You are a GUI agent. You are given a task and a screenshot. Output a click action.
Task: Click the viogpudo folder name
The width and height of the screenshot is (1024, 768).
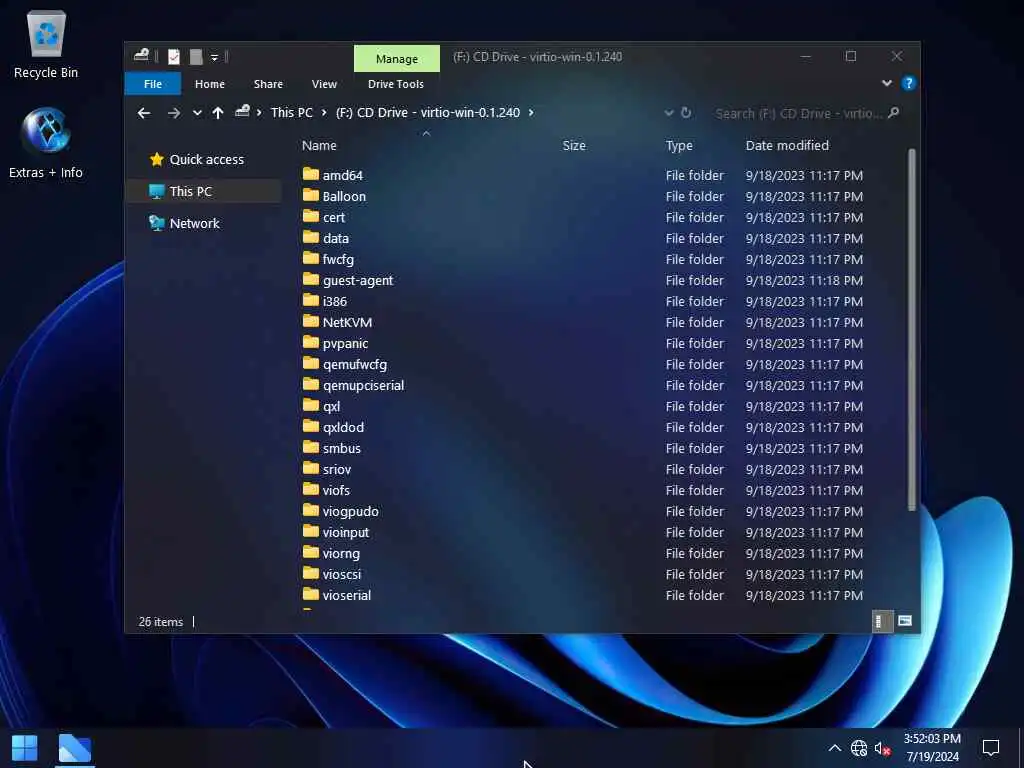[x=350, y=511]
